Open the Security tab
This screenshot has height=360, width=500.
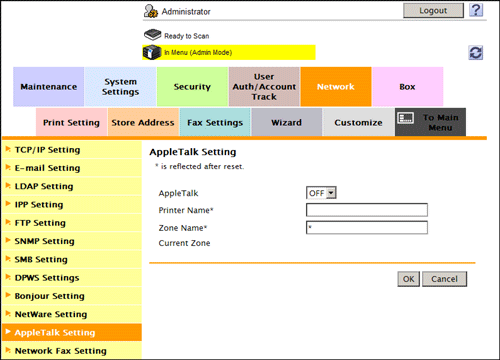(192, 87)
